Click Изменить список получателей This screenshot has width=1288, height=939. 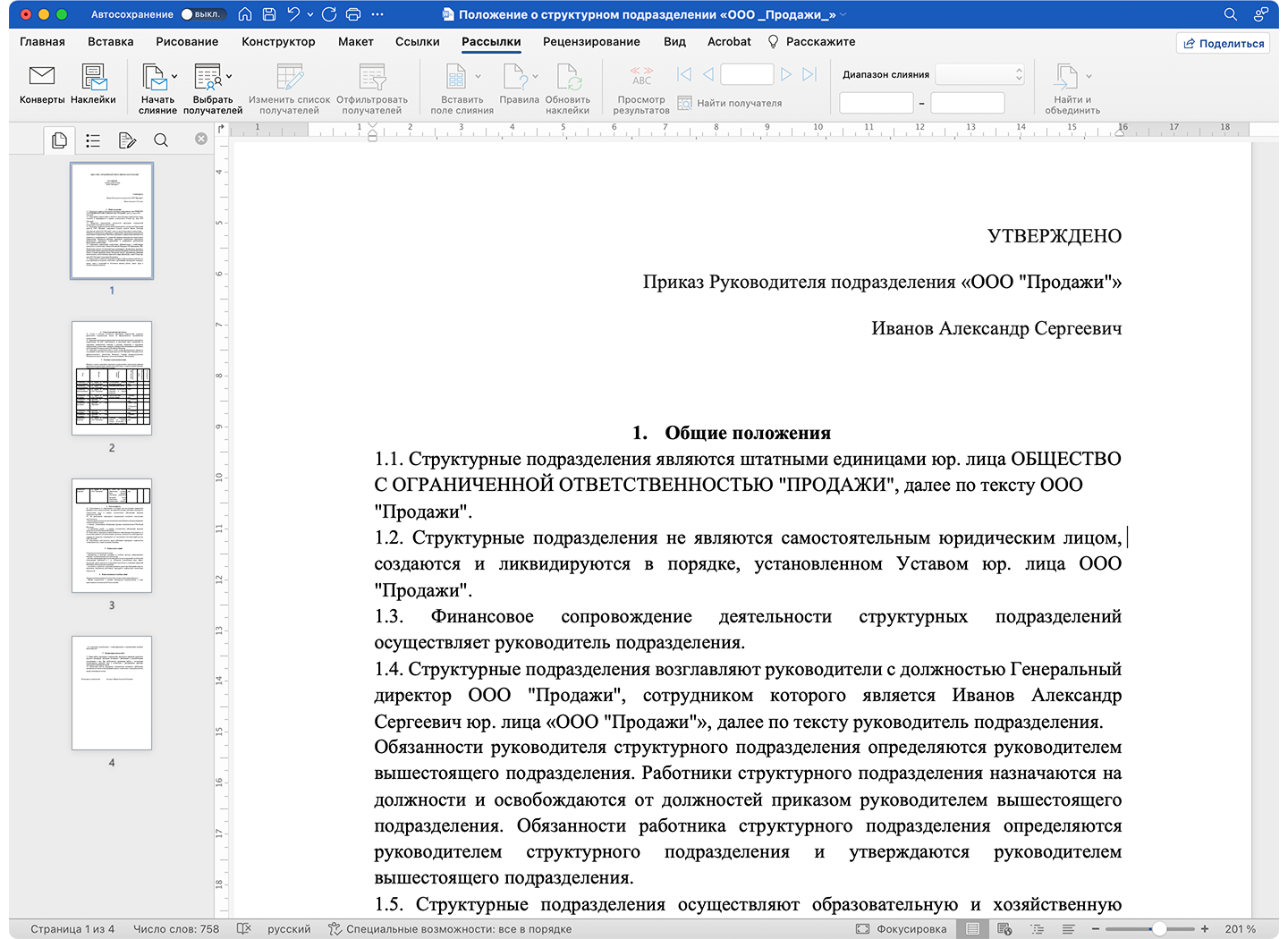pyautogui.click(x=289, y=89)
